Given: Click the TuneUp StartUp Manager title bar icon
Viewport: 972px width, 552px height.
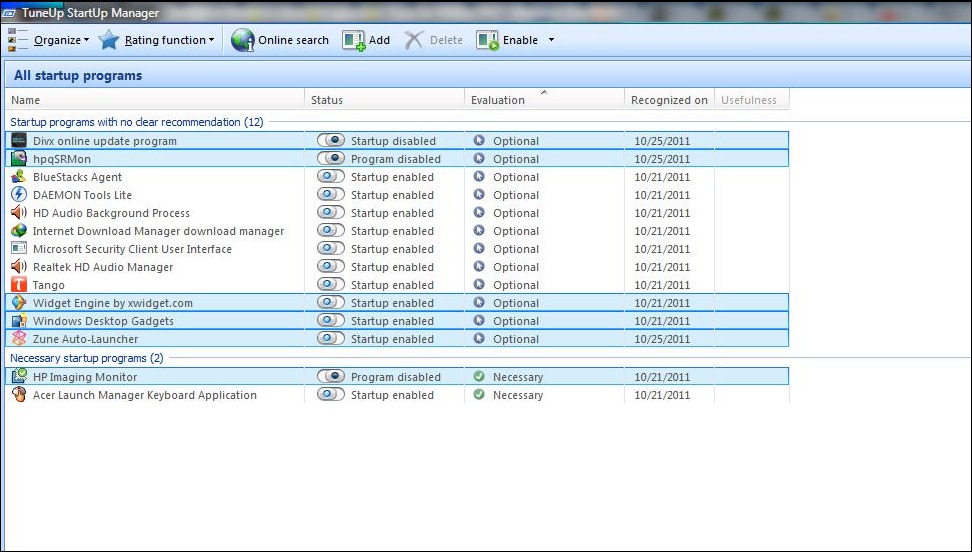Looking at the screenshot, I should coord(9,13).
